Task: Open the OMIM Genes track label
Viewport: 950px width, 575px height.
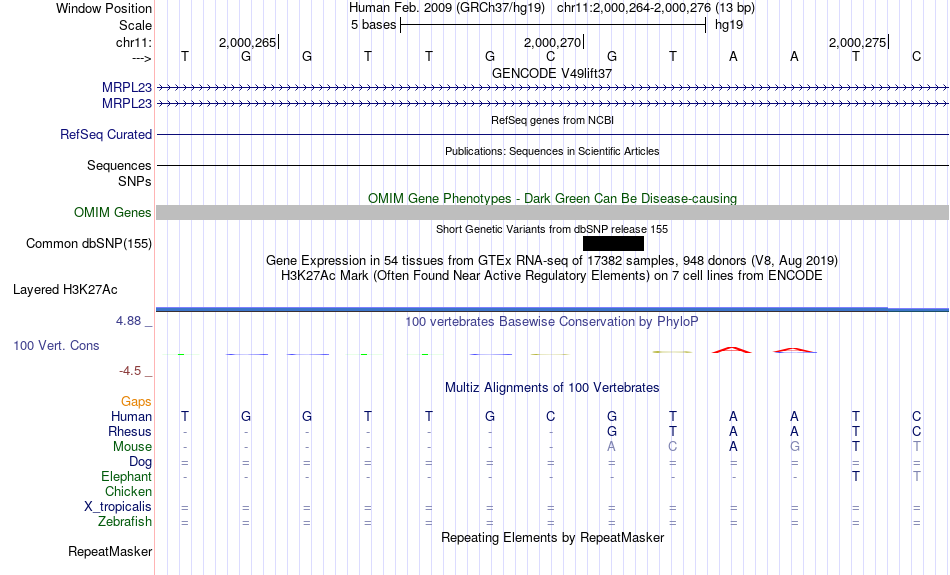Action: point(112,213)
